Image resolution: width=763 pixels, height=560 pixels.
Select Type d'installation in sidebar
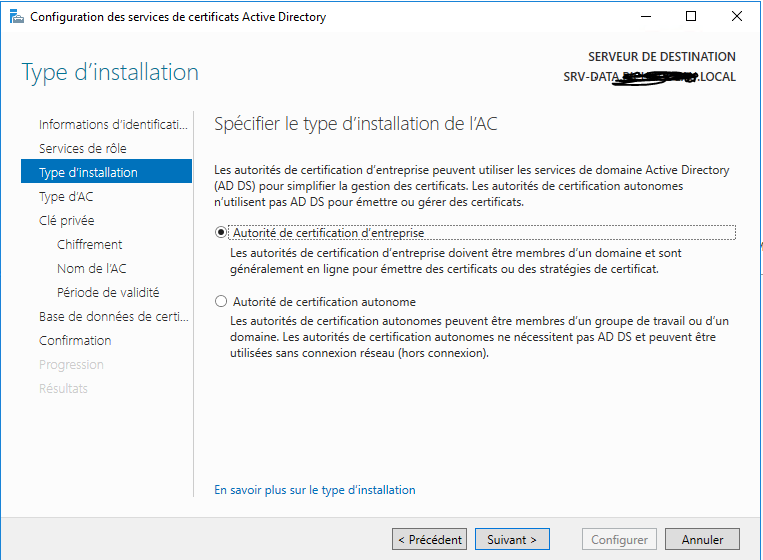(x=106, y=172)
